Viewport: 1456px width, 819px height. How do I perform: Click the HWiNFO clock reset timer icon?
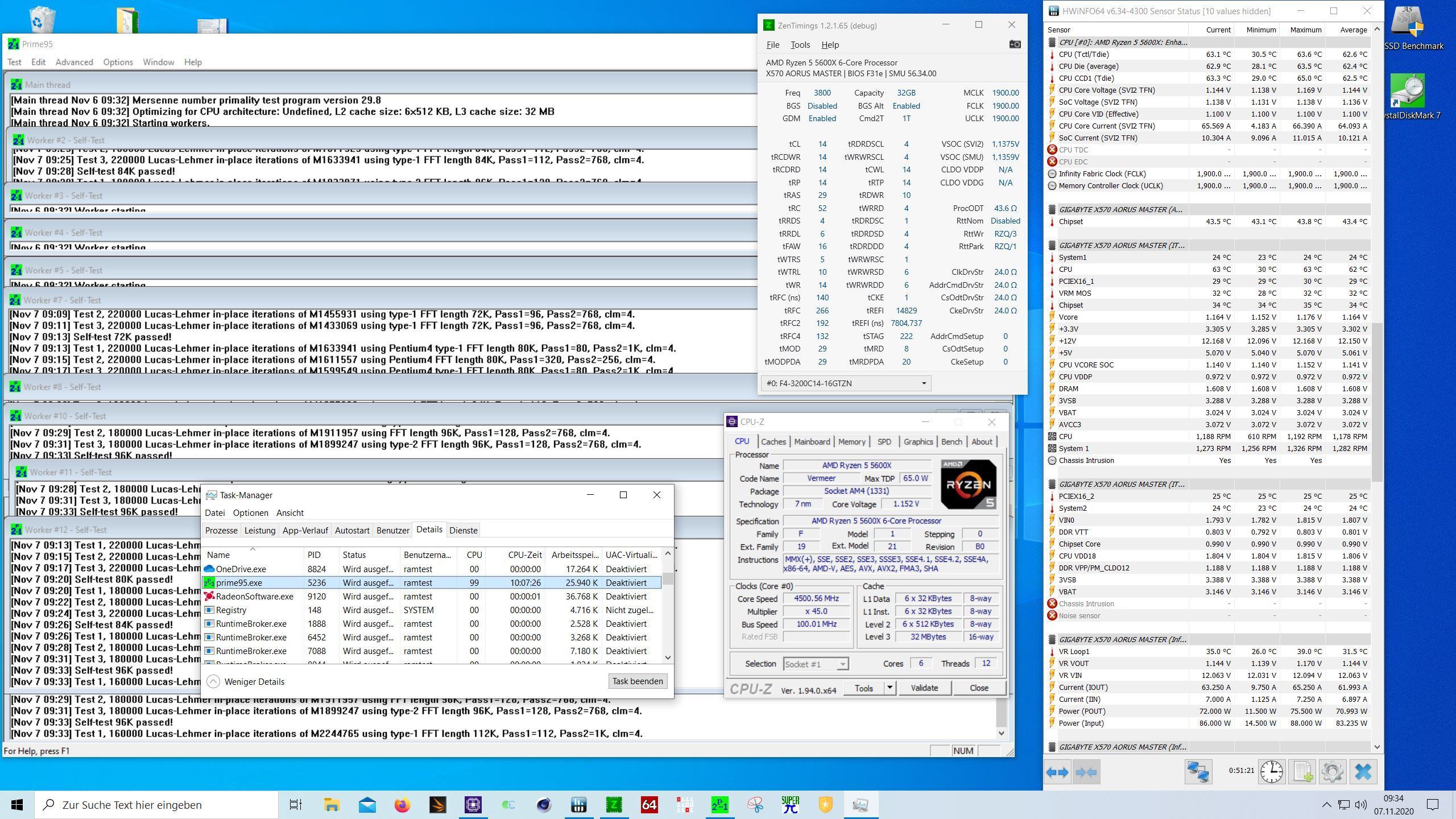pos(1271,772)
